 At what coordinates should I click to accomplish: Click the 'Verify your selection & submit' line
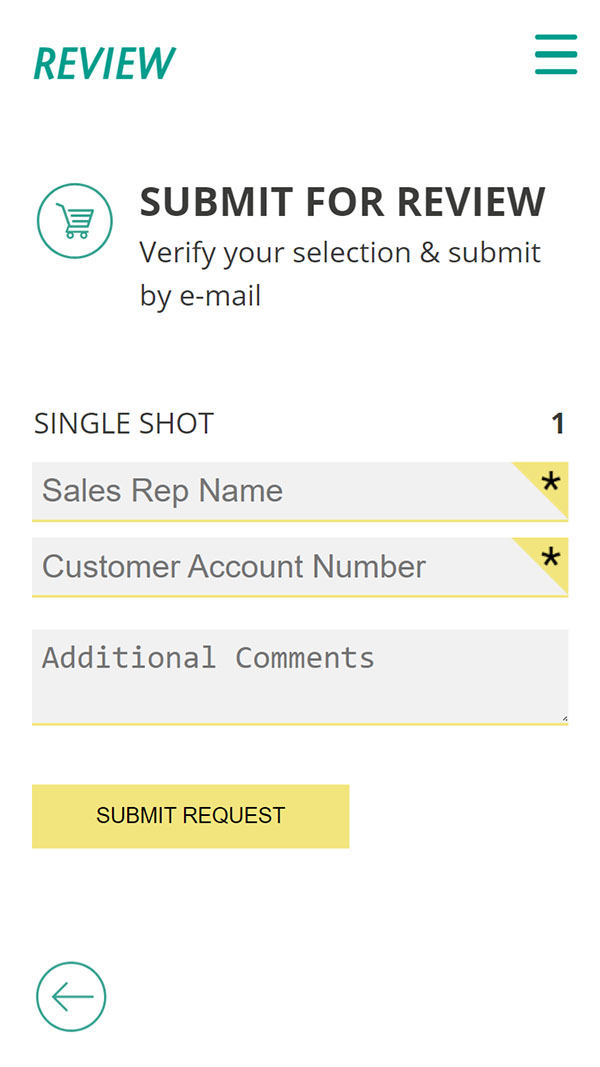tap(340, 252)
